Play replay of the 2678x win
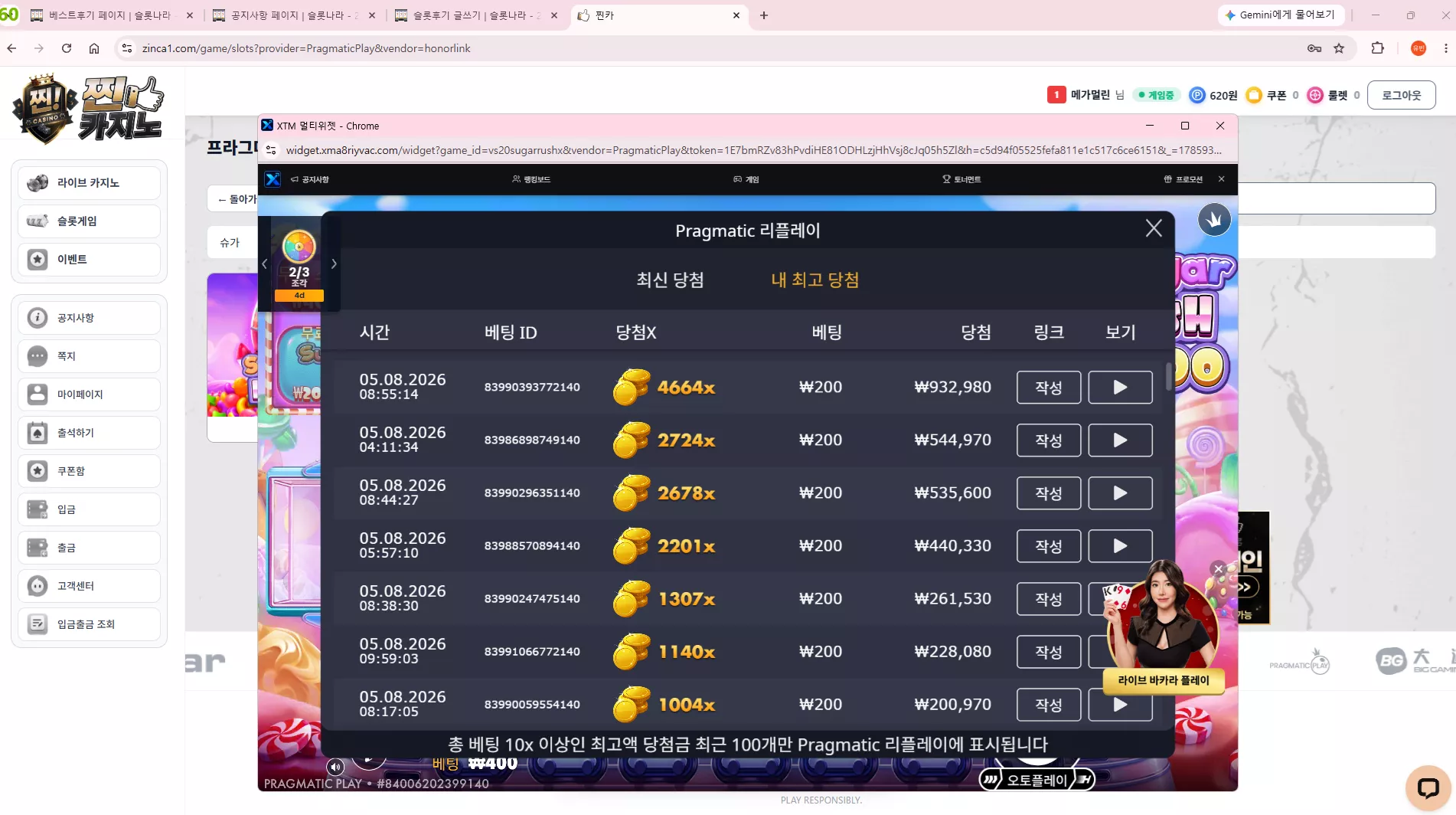This screenshot has width=1456, height=815. 1120,493
